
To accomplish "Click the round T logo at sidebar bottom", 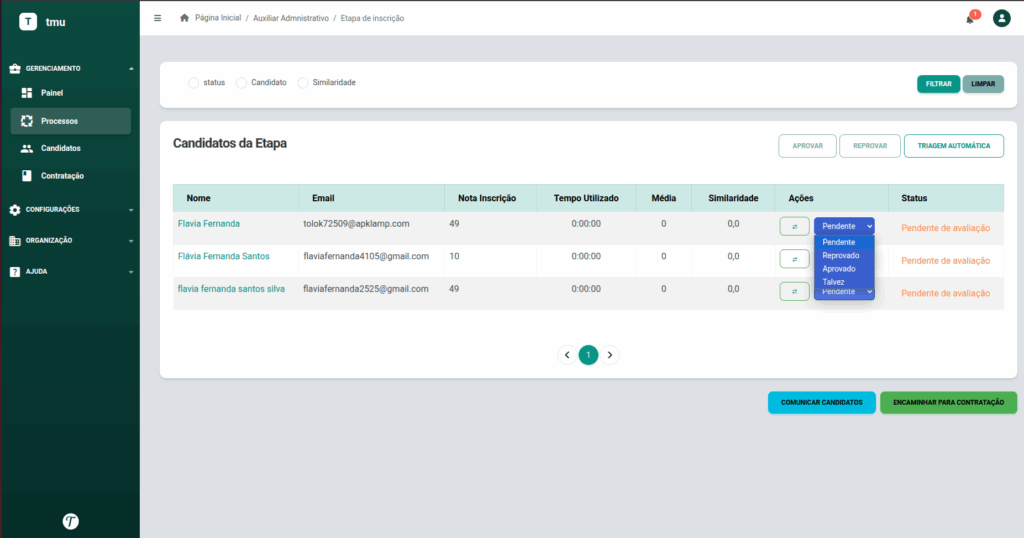I will [x=71, y=521].
